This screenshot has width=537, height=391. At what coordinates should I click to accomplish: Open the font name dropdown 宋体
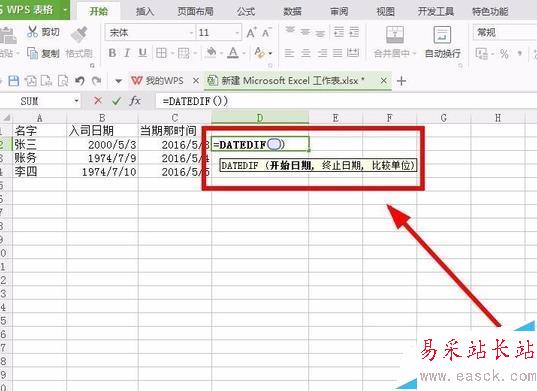click(x=191, y=33)
